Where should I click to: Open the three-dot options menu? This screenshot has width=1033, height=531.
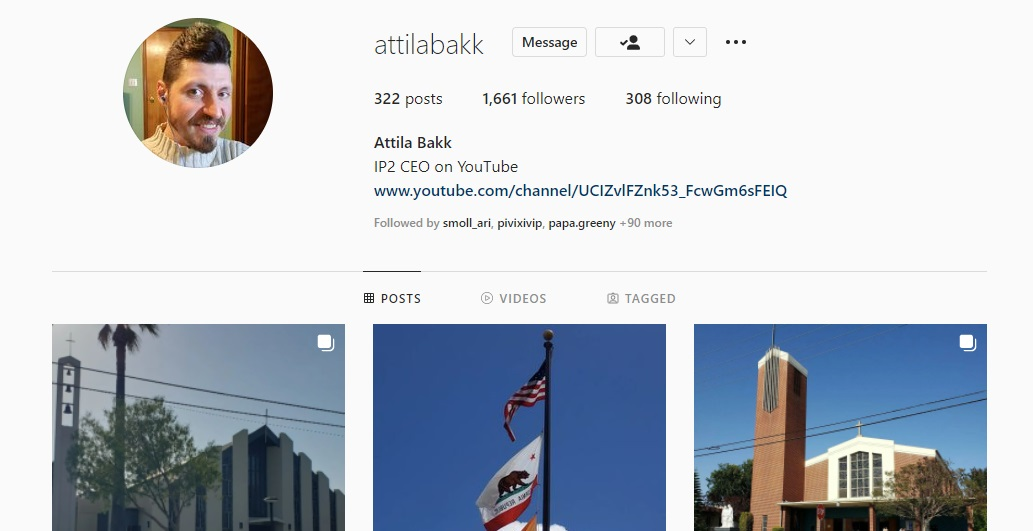(x=736, y=42)
